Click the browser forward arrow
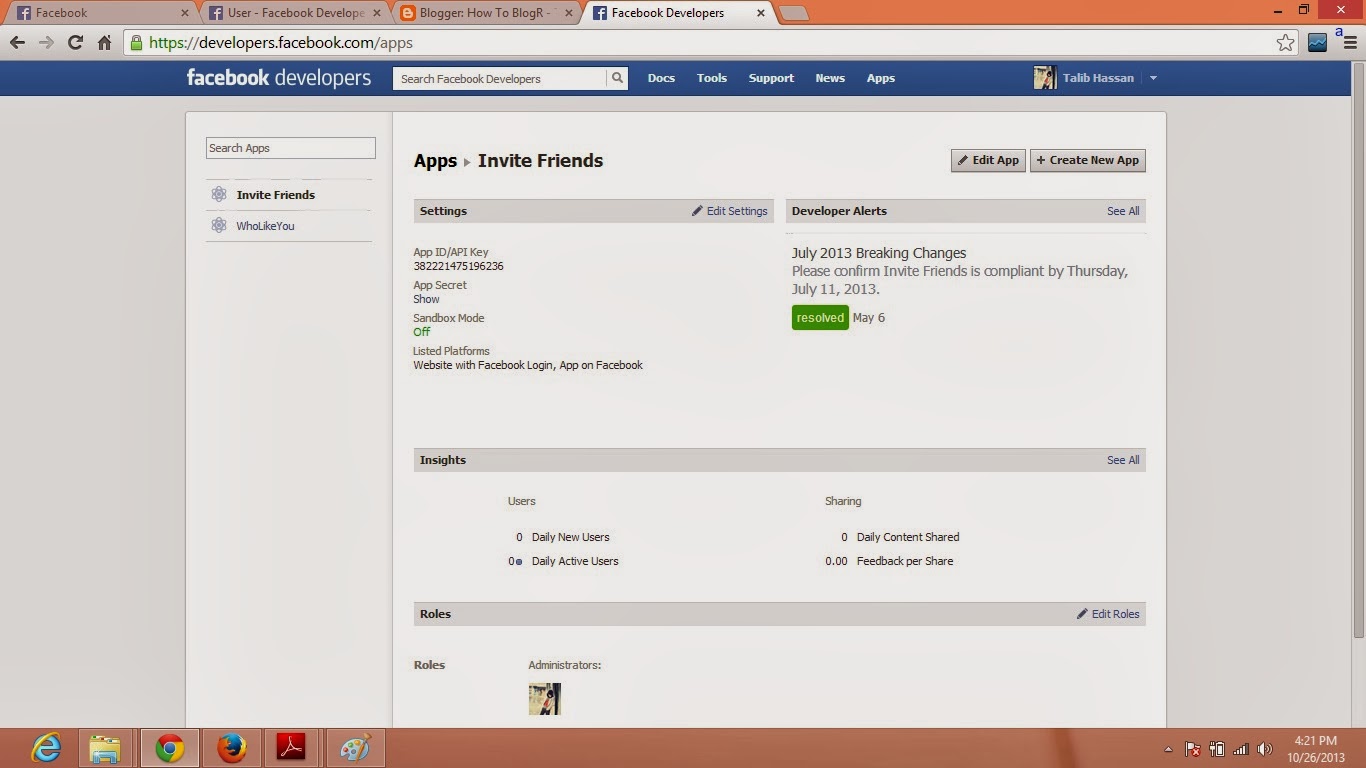 (x=46, y=43)
